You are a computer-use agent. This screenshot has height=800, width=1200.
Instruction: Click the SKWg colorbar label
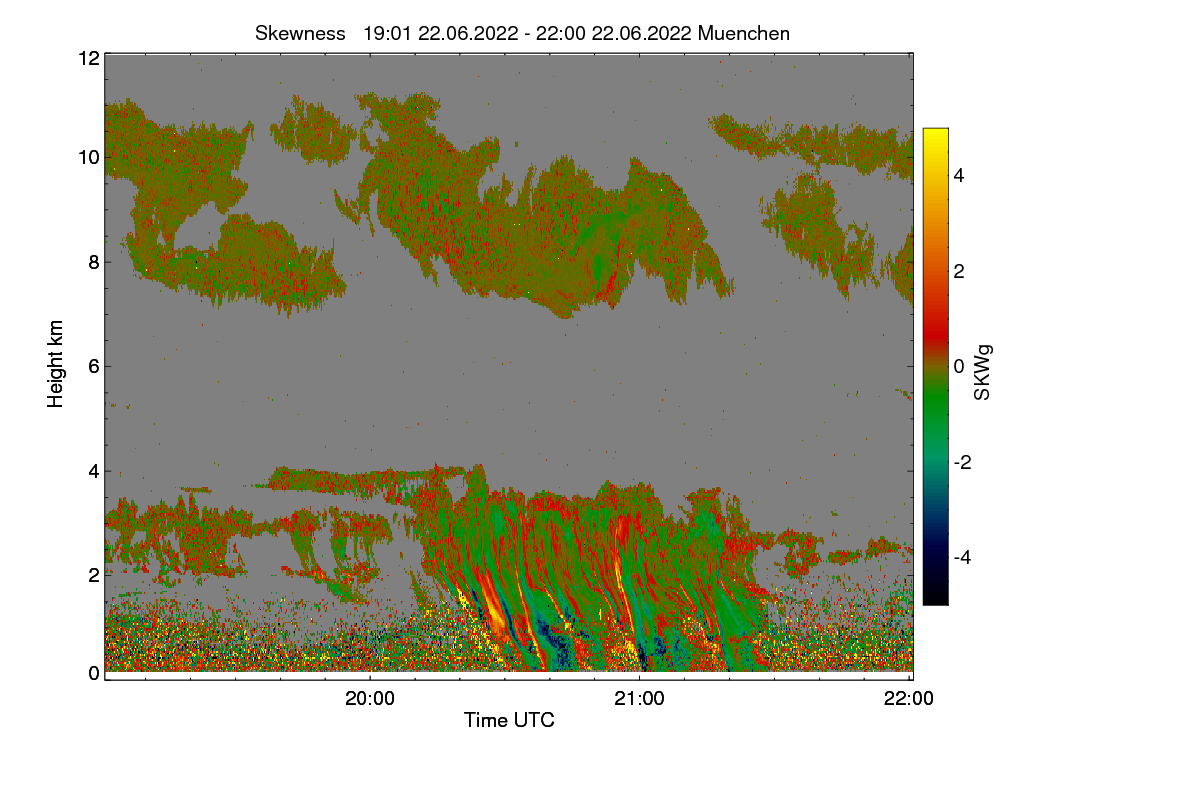(x=983, y=373)
